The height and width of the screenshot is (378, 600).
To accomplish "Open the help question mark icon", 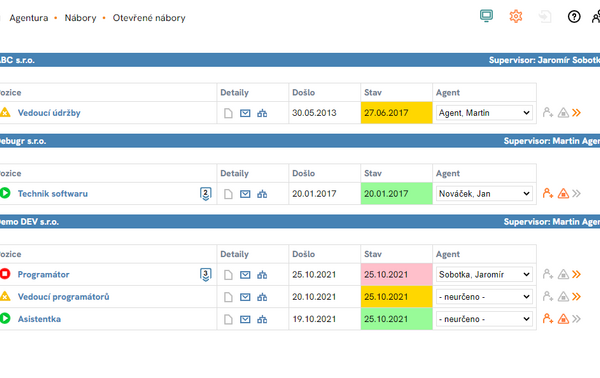I will pyautogui.click(x=574, y=17).
